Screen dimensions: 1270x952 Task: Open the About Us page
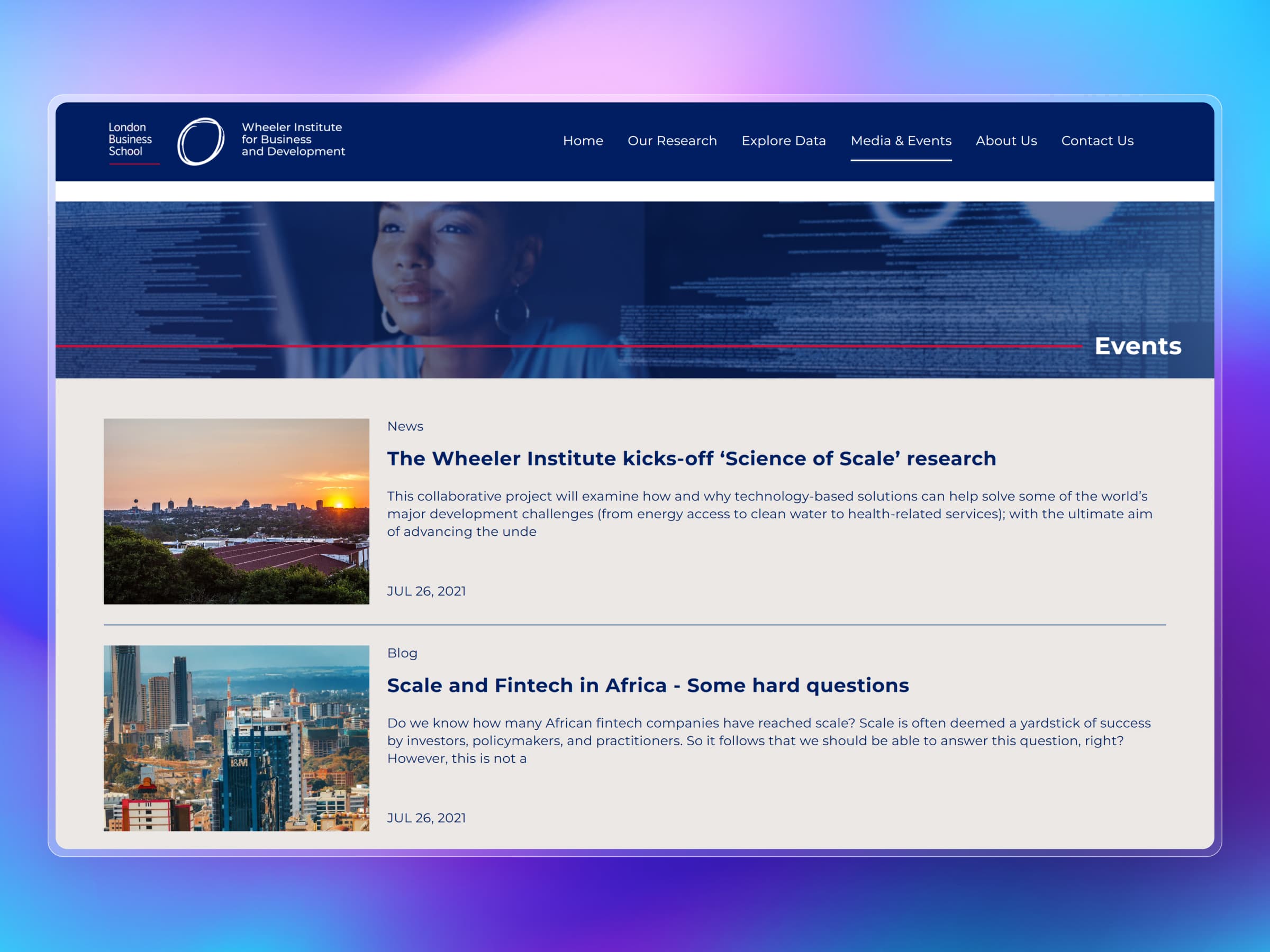point(1006,141)
